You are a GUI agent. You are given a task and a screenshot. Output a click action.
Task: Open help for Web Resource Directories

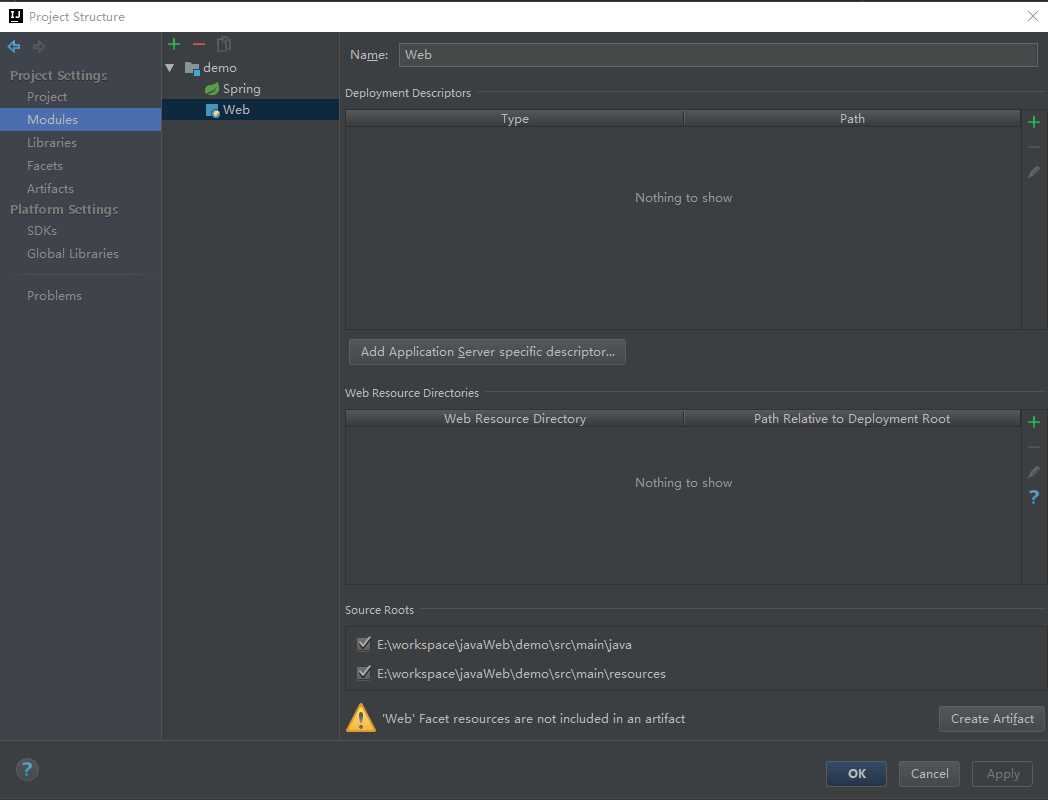point(1033,497)
